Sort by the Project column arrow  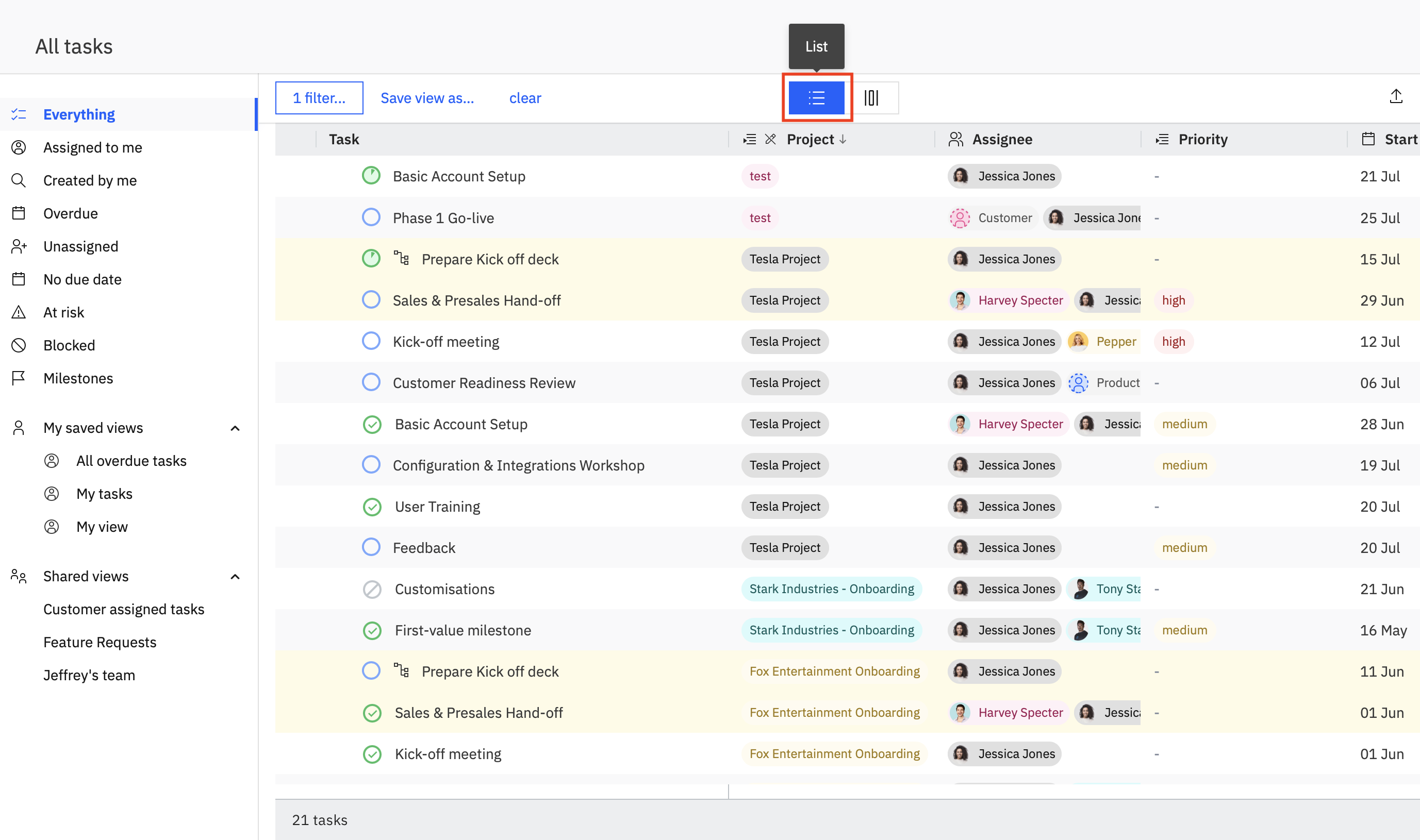[x=843, y=139]
